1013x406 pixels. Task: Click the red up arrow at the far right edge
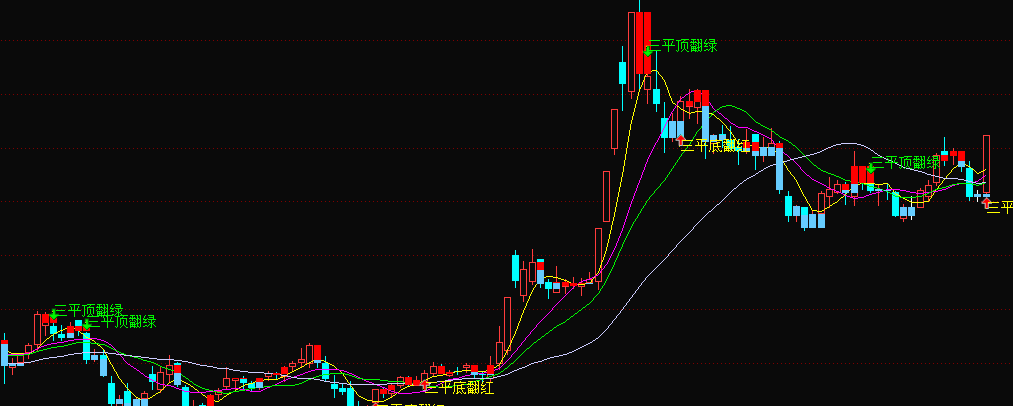(986, 203)
